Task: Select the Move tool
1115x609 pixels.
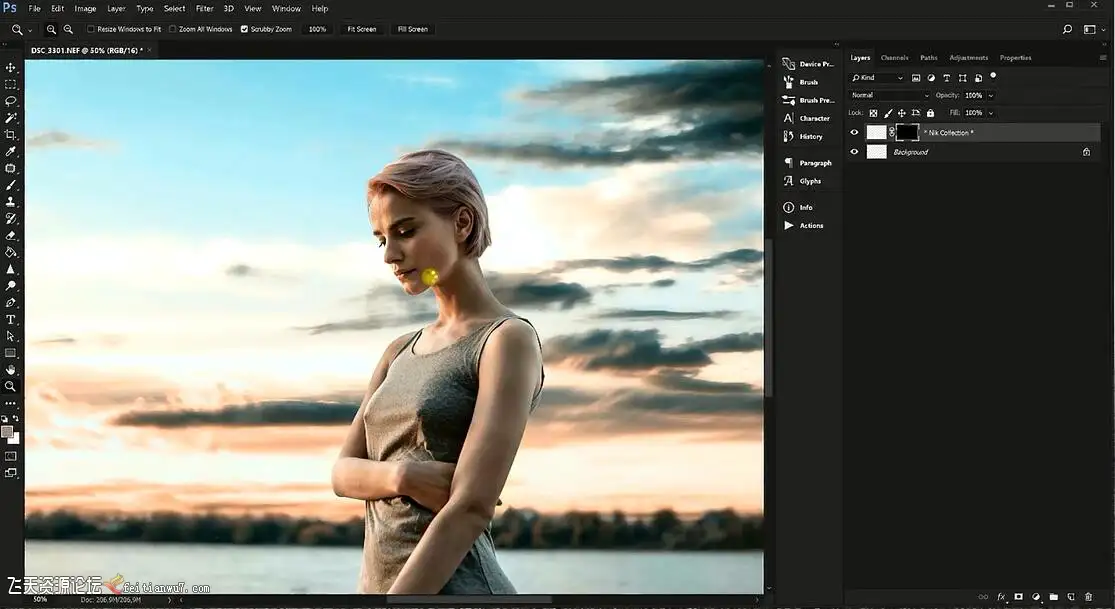Action: click(x=11, y=67)
